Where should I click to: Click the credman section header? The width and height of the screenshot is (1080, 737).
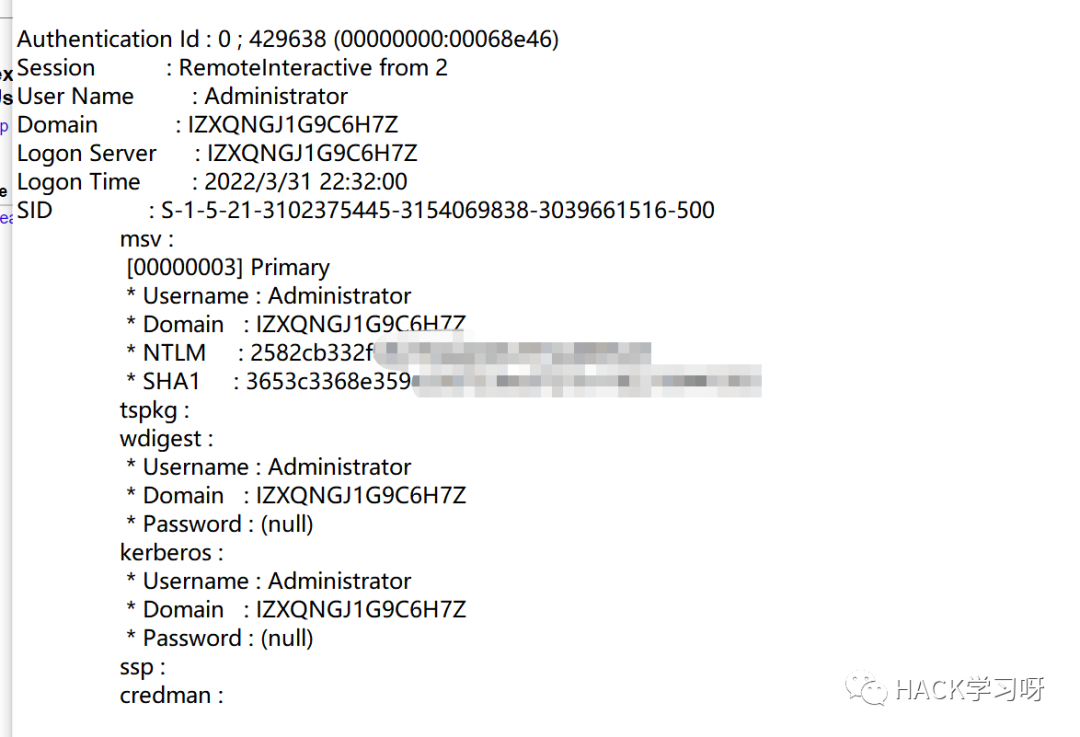tap(172, 696)
